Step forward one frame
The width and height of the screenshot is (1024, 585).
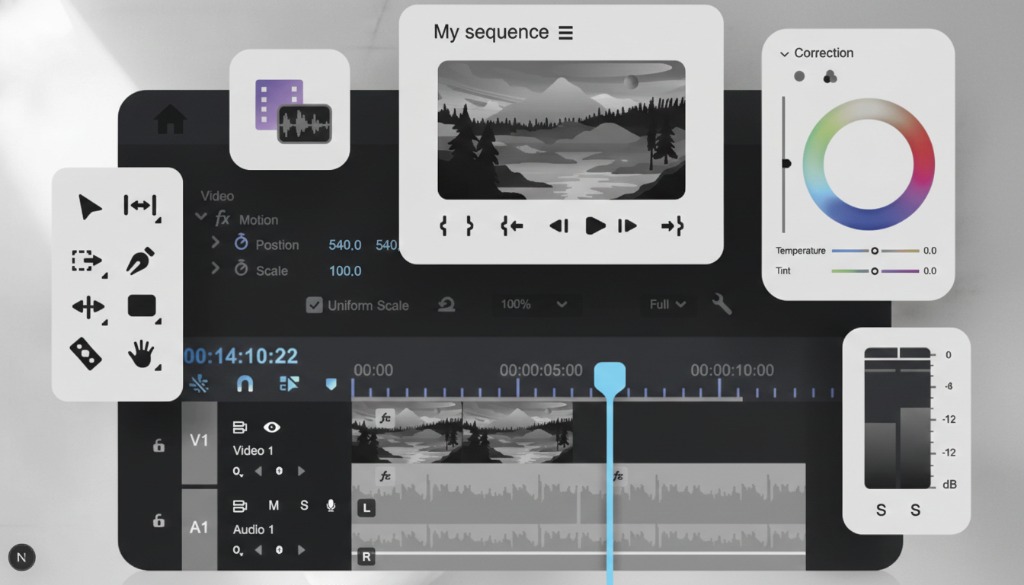tap(627, 226)
